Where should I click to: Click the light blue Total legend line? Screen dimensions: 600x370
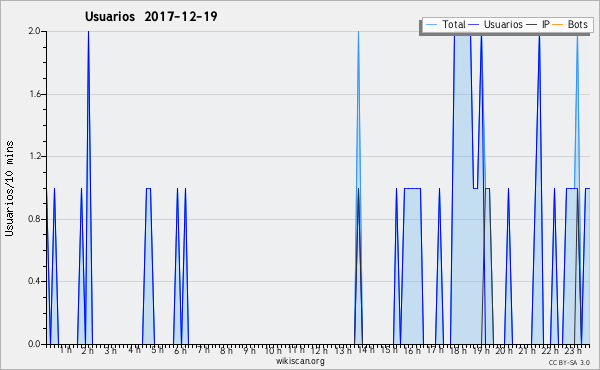pyautogui.click(x=431, y=25)
